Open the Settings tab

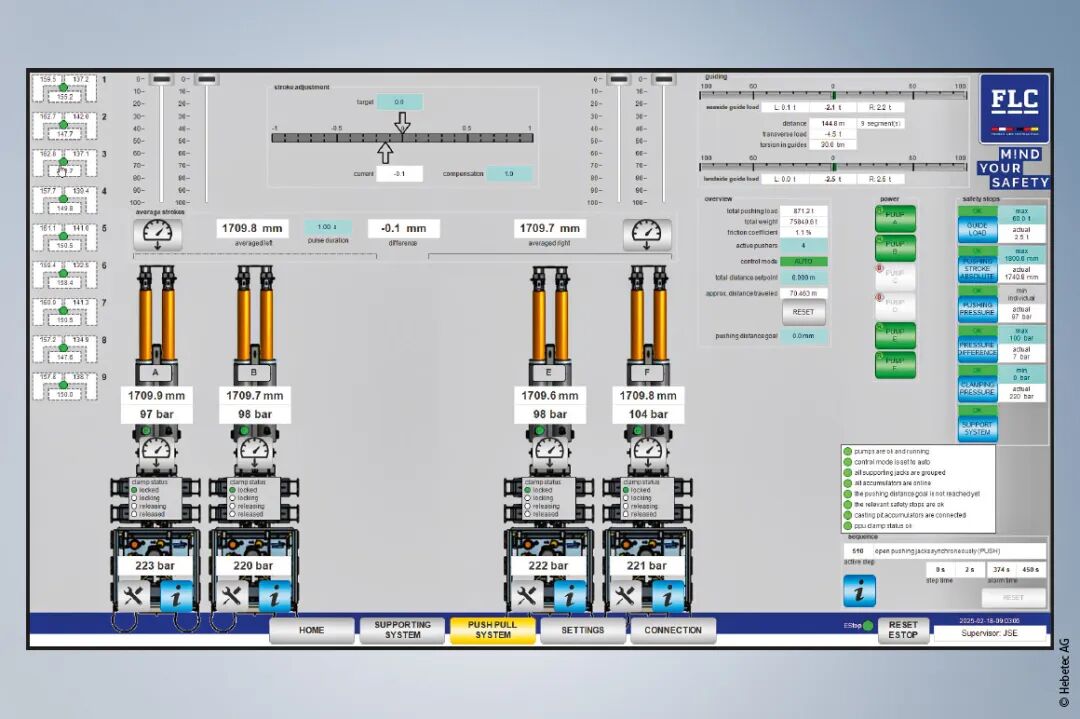click(x=582, y=630)
